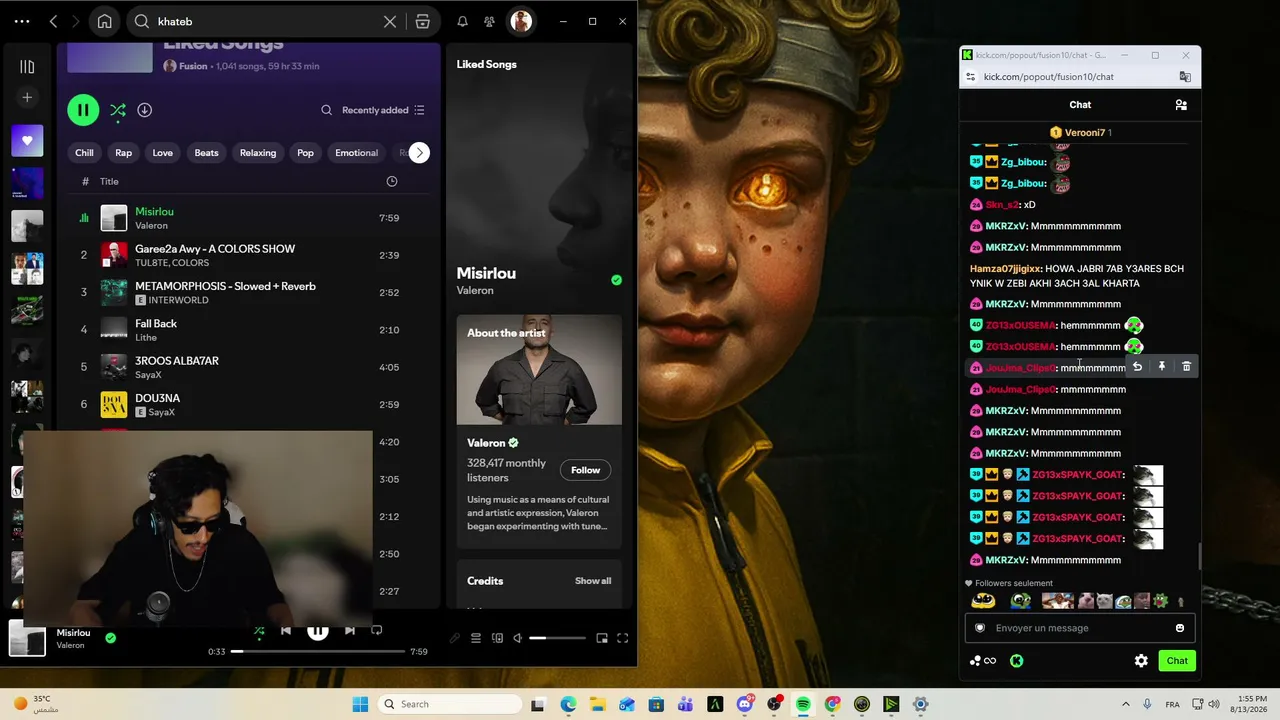The width and height of the screenshot is (1280, 720).
Task: Collapse Your Library in the Spotify sidebar
Action: click(x=27, y=67)
